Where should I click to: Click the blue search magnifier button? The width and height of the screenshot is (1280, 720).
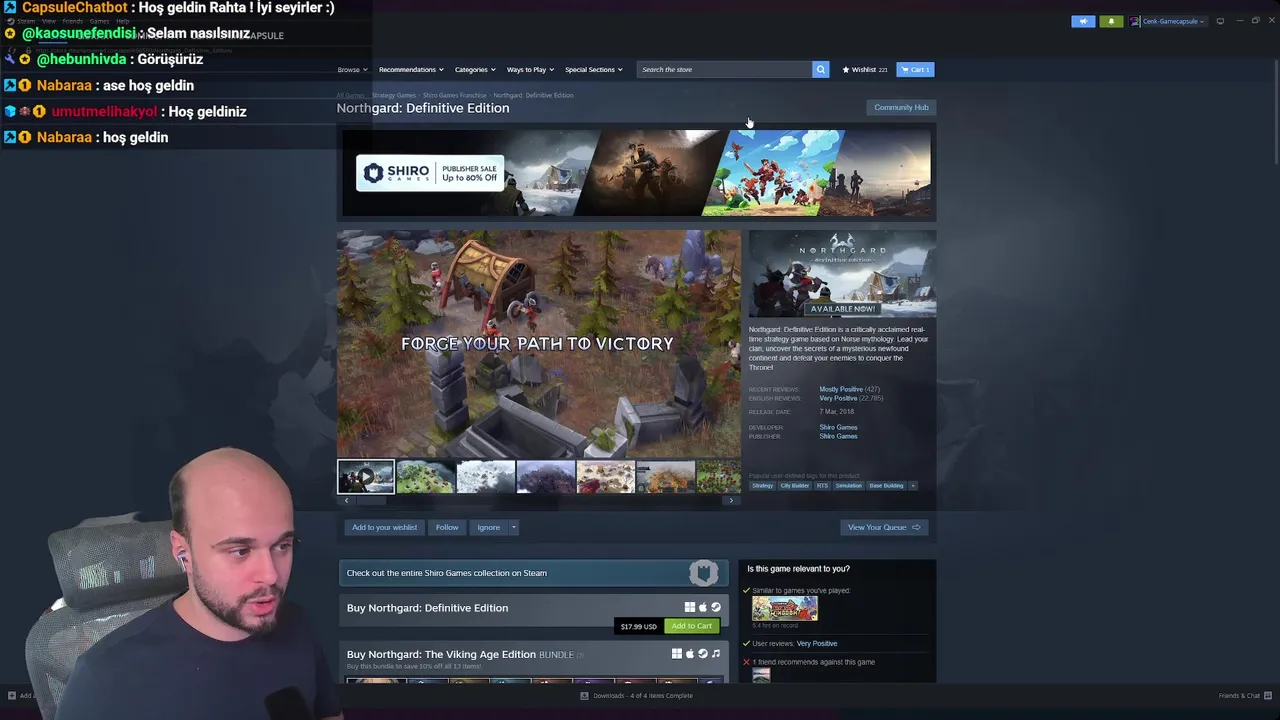[x=820, y=69]
